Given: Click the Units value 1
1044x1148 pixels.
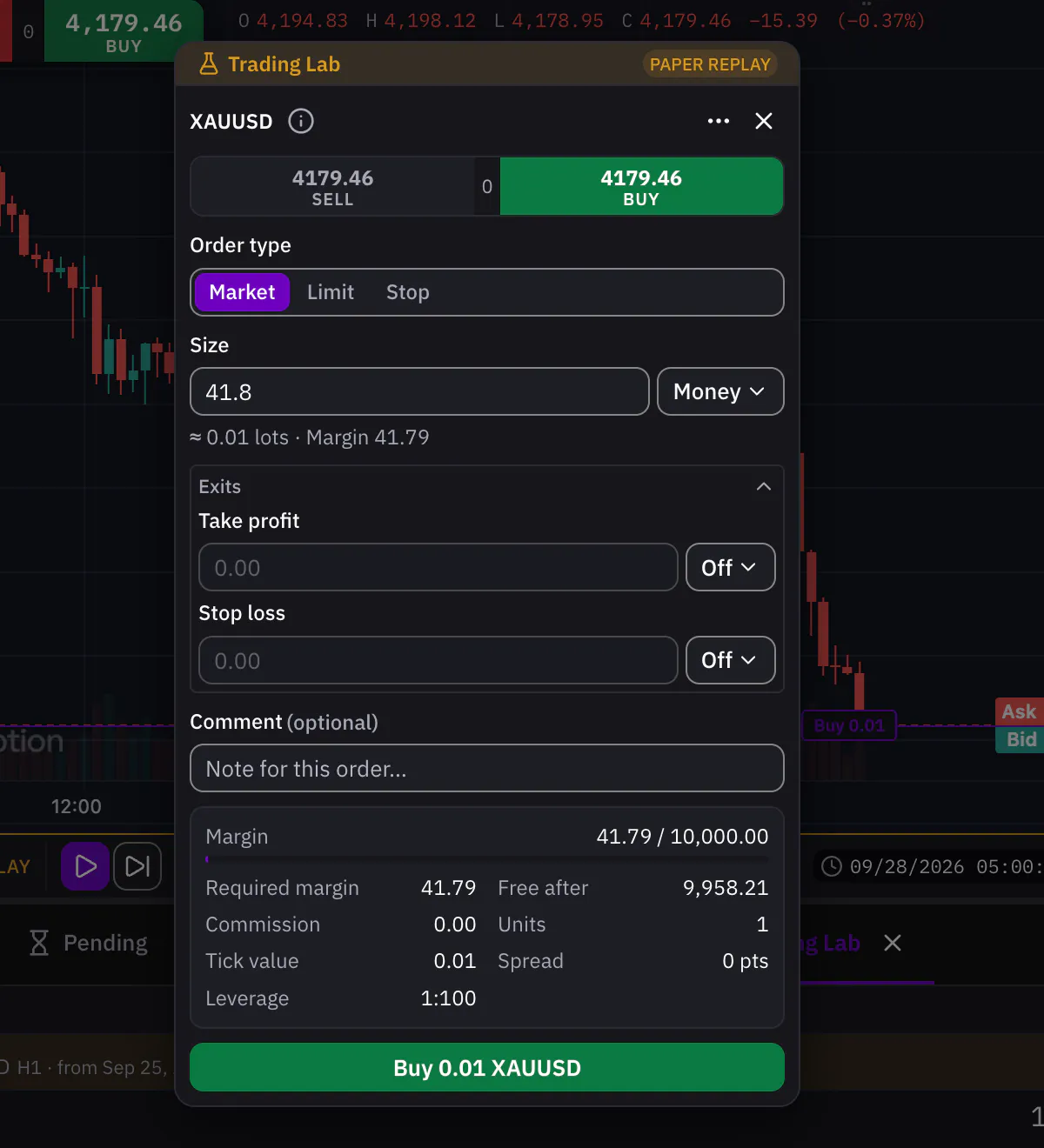Looking at the screenshot, I should pyautogui.click(x=762, y=924).
